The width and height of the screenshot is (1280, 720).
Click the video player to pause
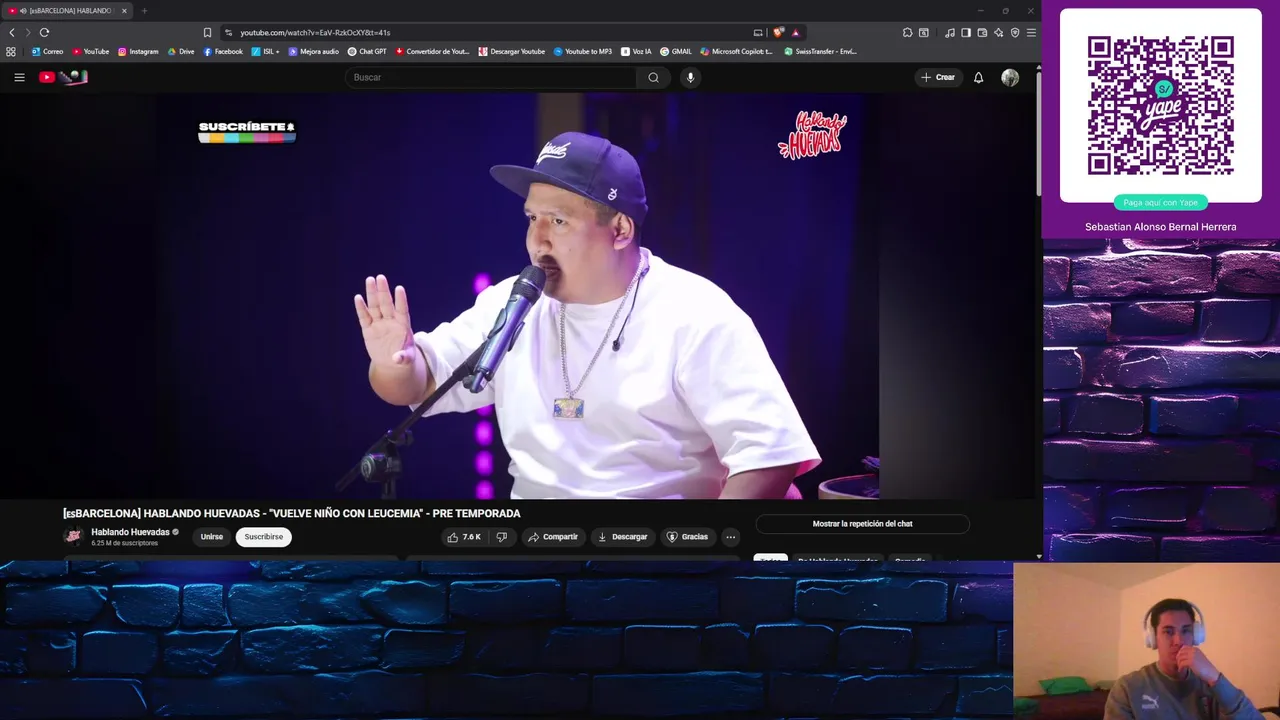[520, 295]
